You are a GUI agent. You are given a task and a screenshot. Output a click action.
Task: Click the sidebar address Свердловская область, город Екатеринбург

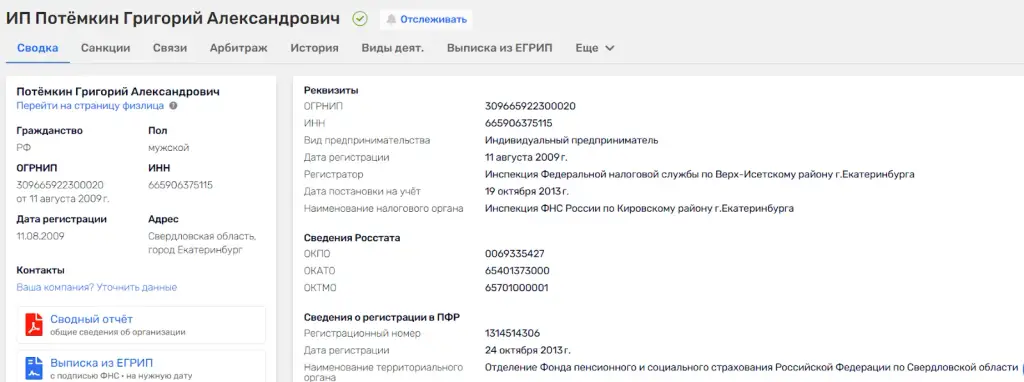202,243
